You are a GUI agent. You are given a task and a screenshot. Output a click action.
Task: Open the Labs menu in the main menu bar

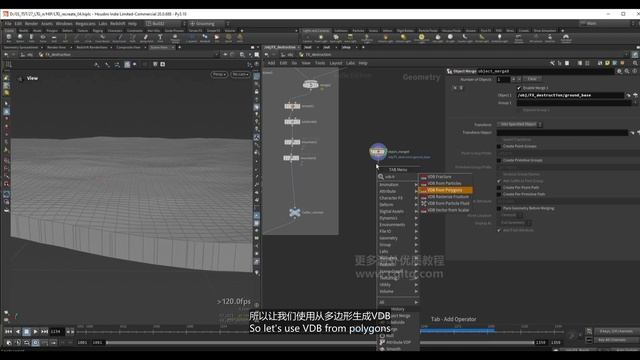point(103,24)
